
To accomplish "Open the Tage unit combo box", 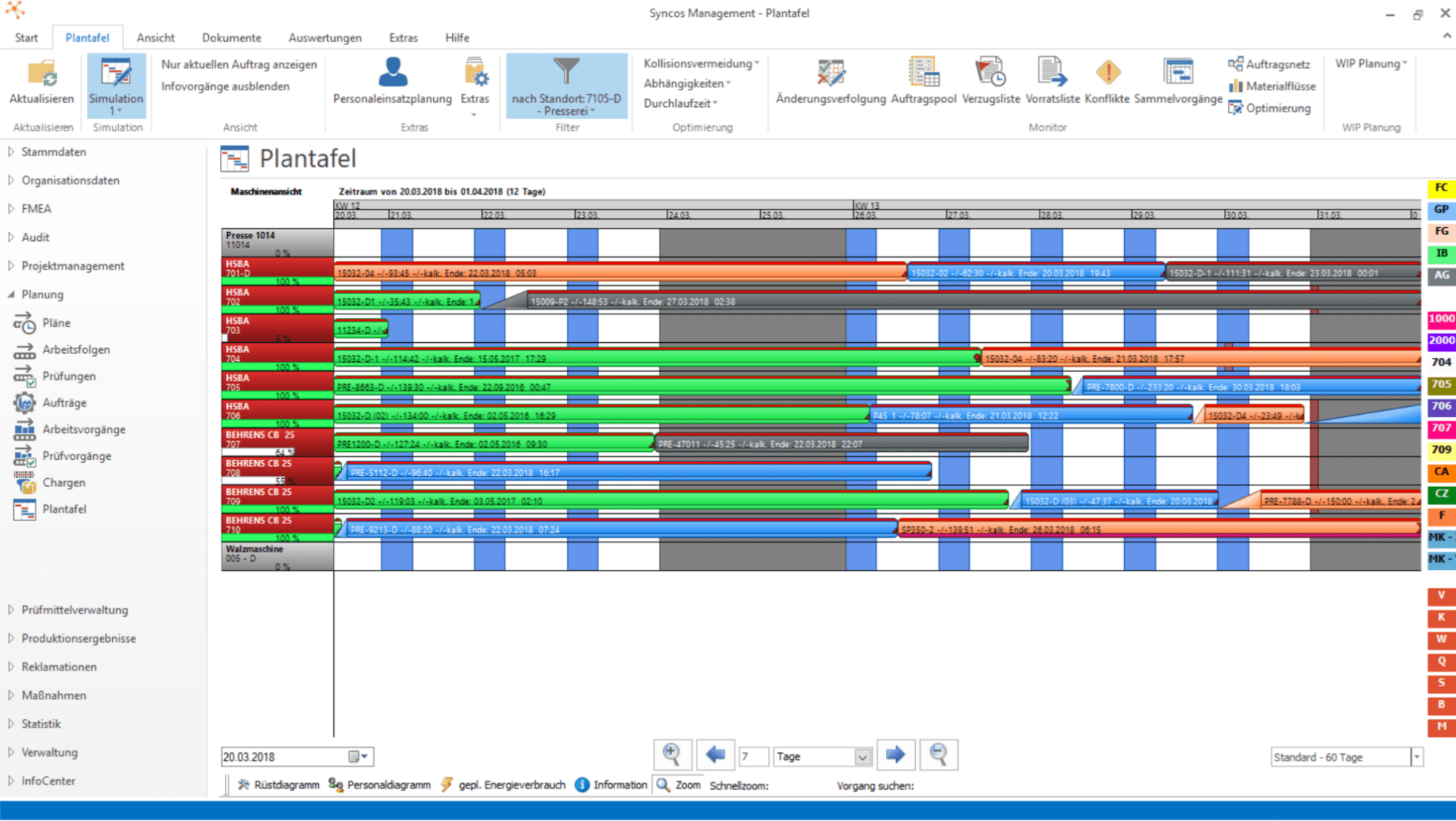I will click(822, 757).
